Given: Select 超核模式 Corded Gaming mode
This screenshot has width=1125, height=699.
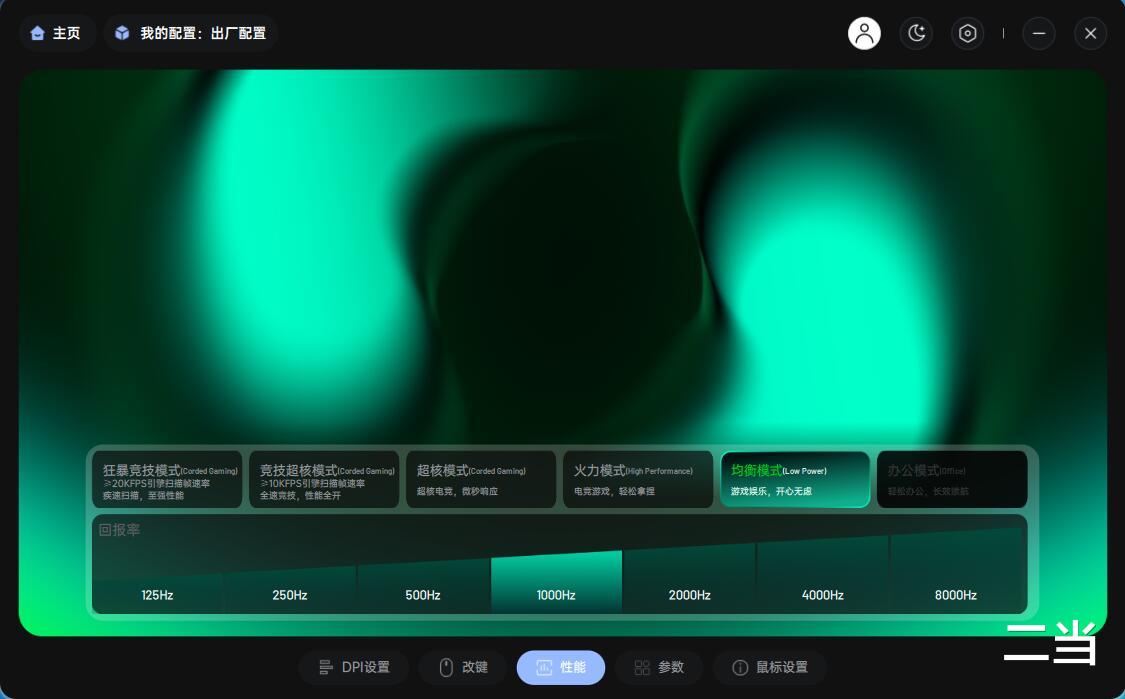Looking at the screenshot, I should click(481, 479).
